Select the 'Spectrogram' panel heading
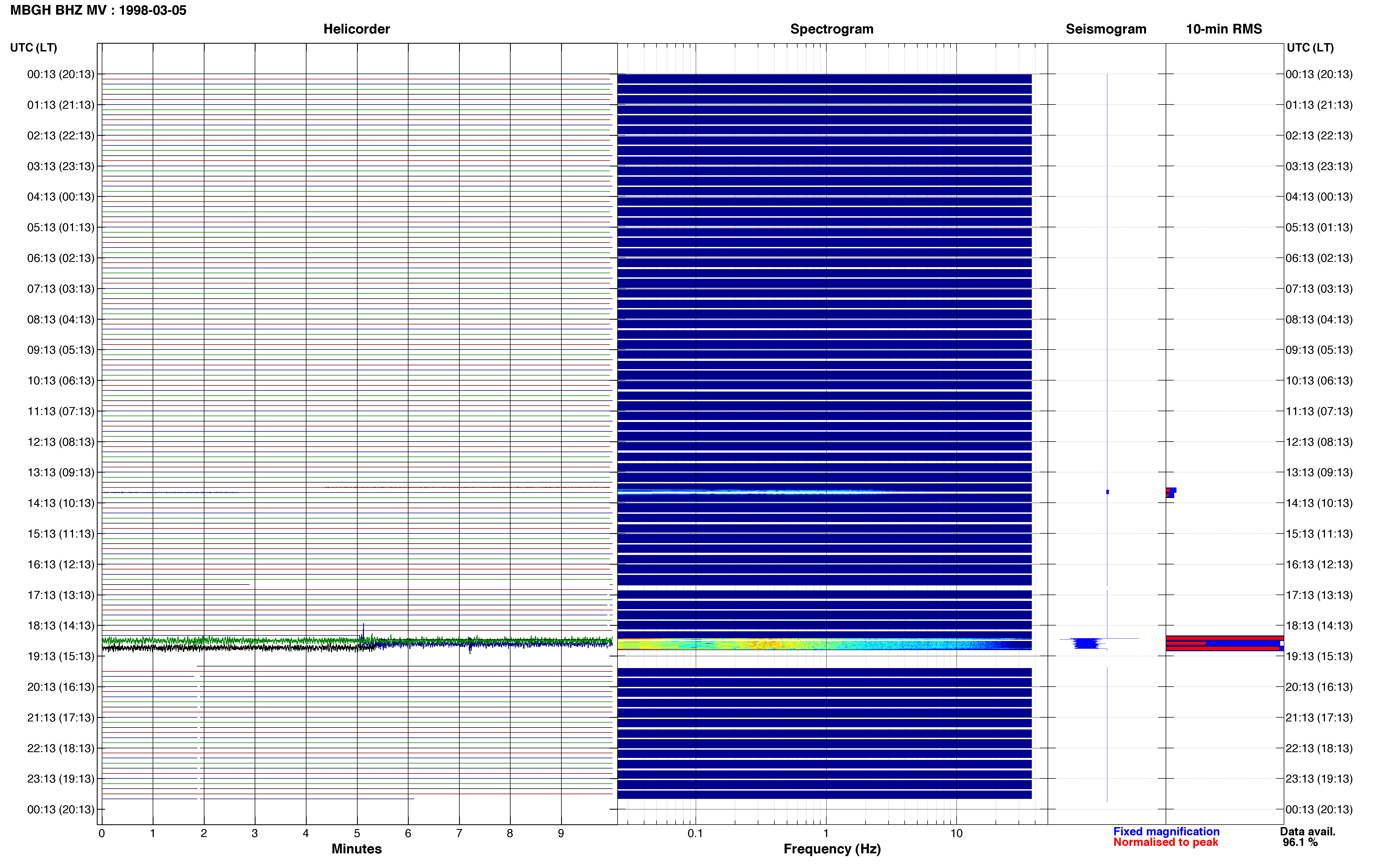Viewport: 1388px width, 868px height. point(832,29)
